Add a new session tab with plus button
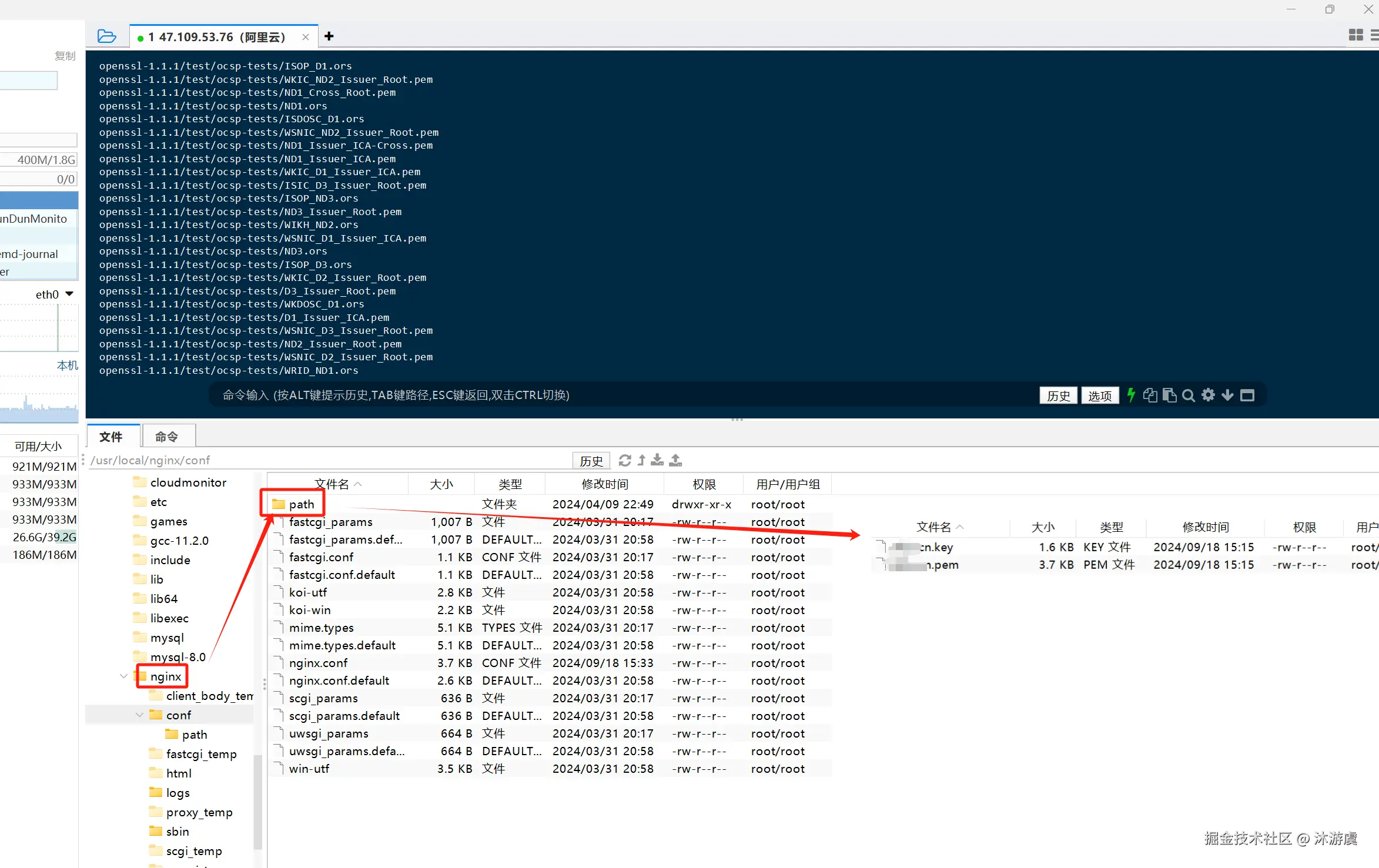Image resolution: width=1379 pixels, height=868 pixels. 329,36
